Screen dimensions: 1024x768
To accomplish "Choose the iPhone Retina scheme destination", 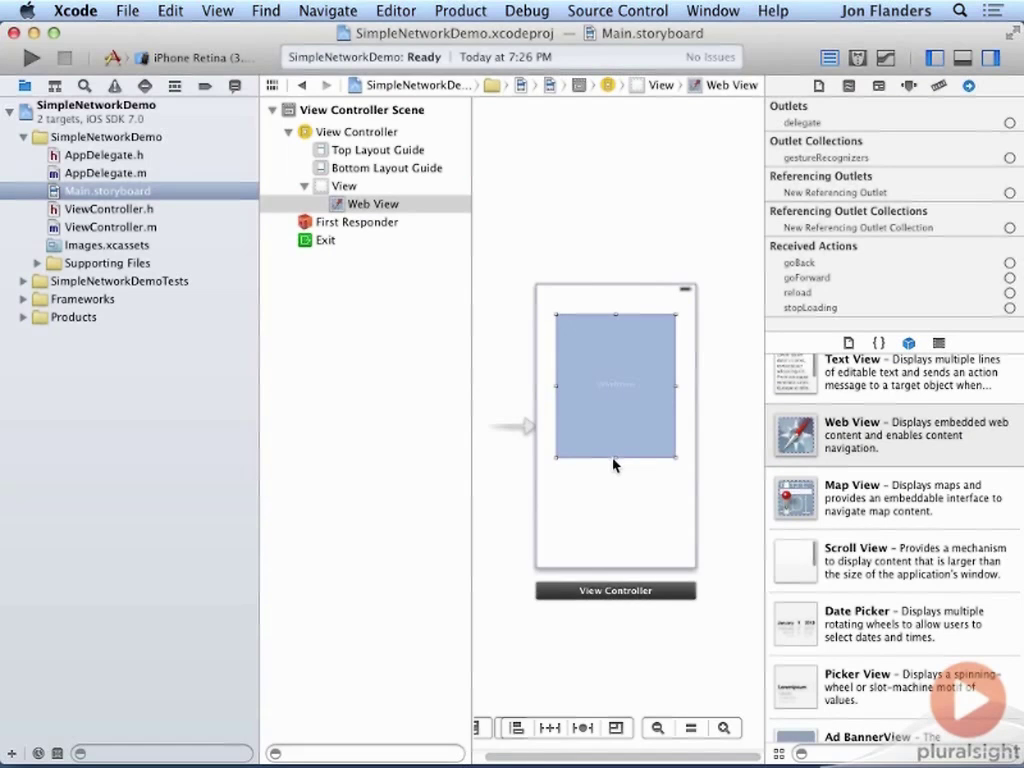I will [x=195, y=58].
